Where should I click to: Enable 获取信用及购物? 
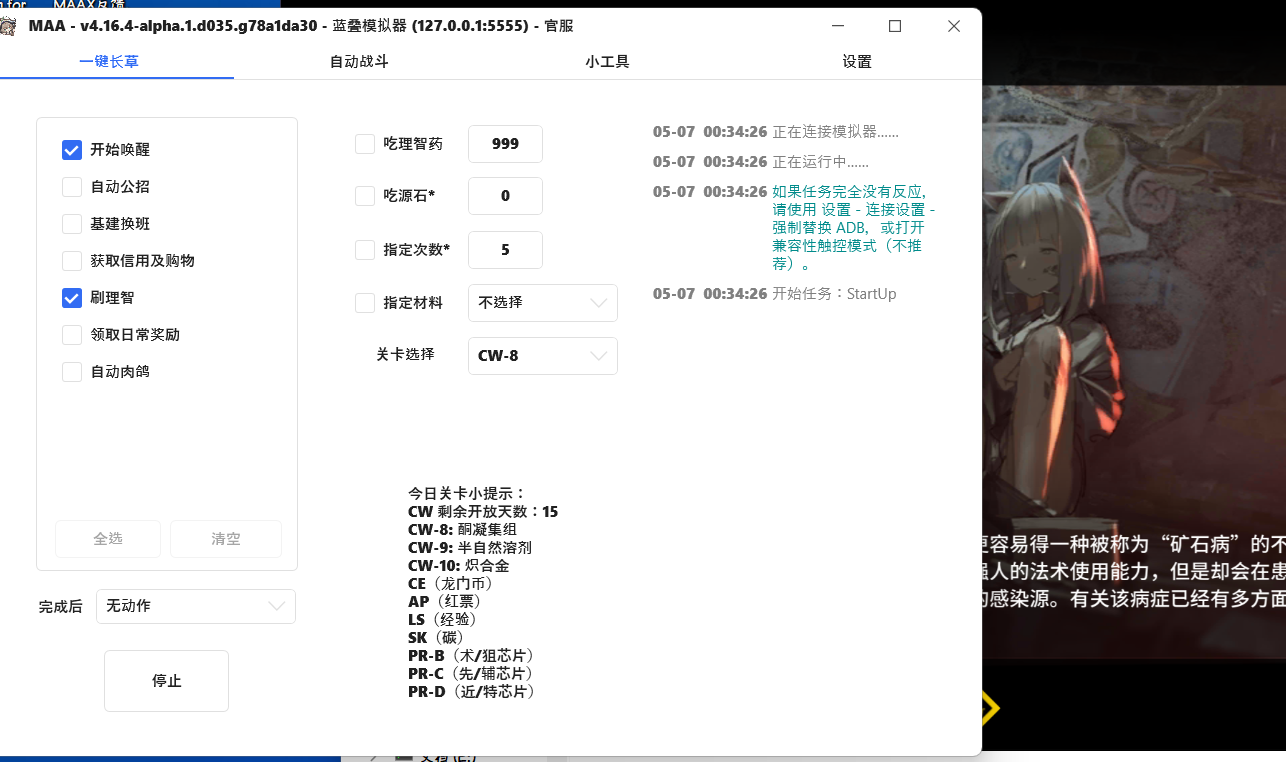(x=71, y=260)
